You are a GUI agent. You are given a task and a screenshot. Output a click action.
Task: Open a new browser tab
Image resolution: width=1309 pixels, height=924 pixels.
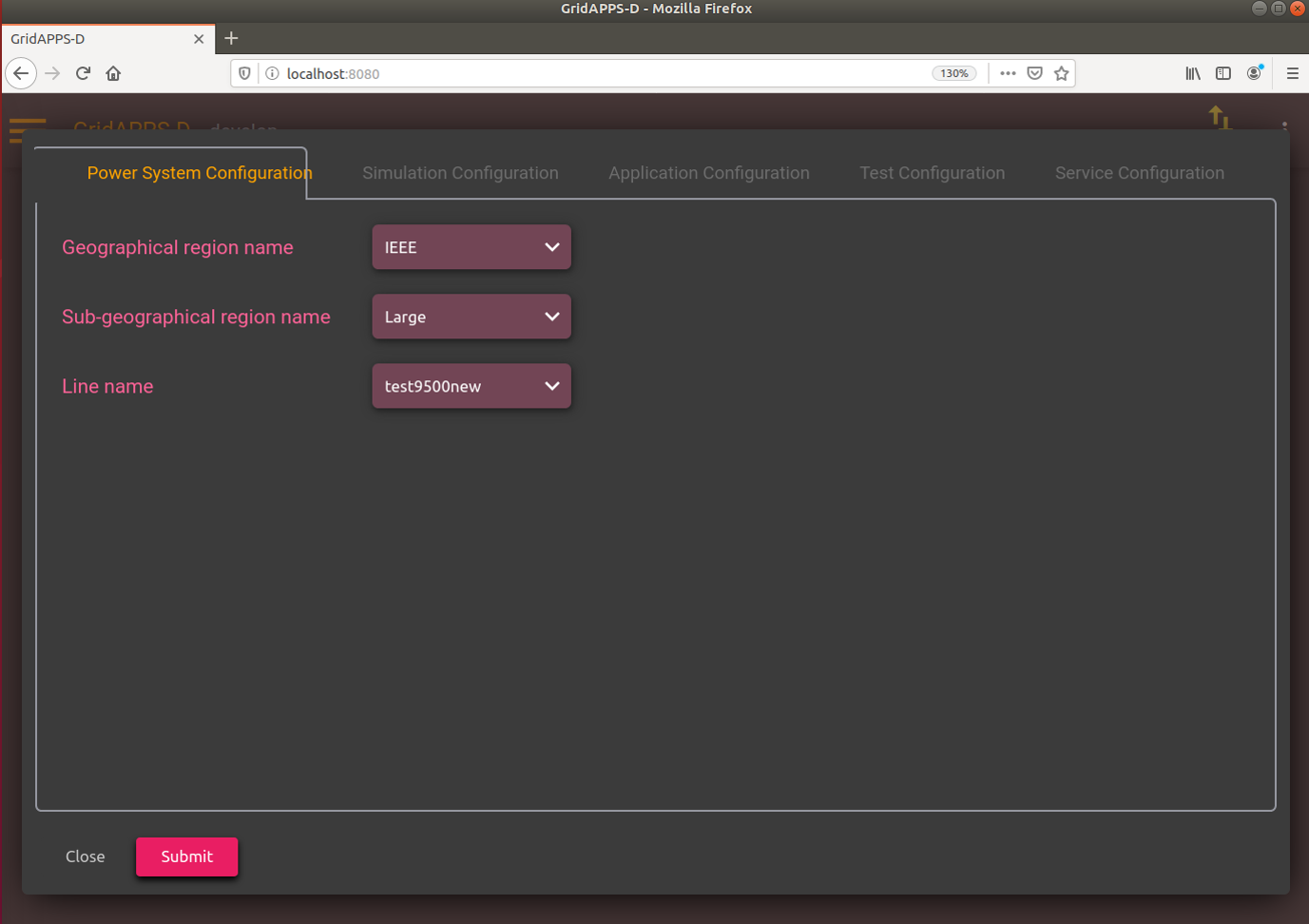point(231,39)
